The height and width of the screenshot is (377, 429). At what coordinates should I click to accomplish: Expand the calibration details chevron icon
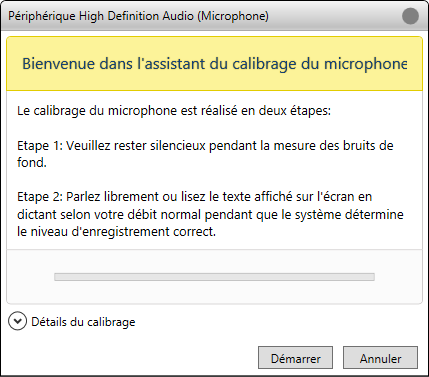coord(17,321)
